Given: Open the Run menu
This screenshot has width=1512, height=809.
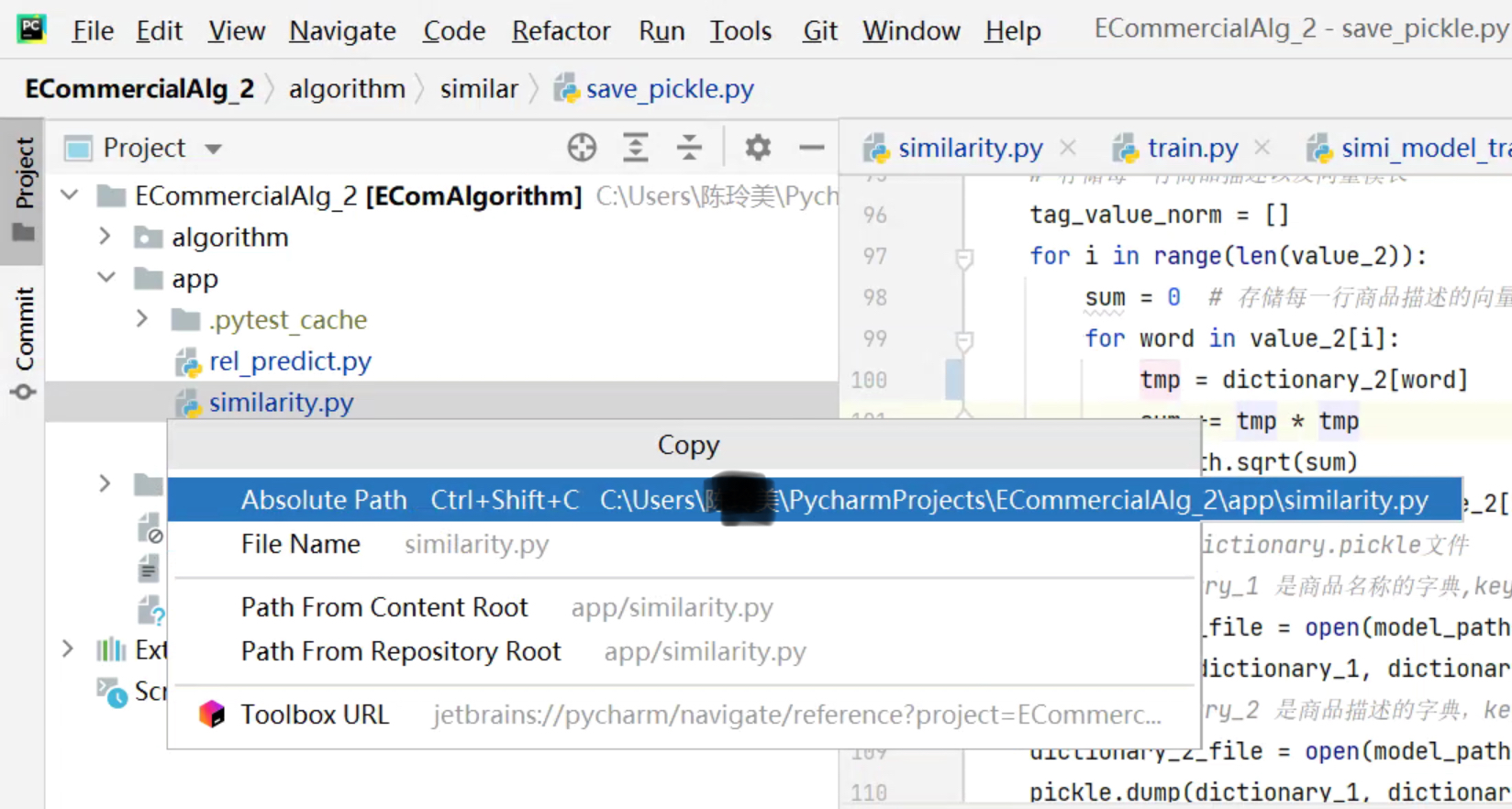Looking at the screenshot, I should tap(661, 30).
